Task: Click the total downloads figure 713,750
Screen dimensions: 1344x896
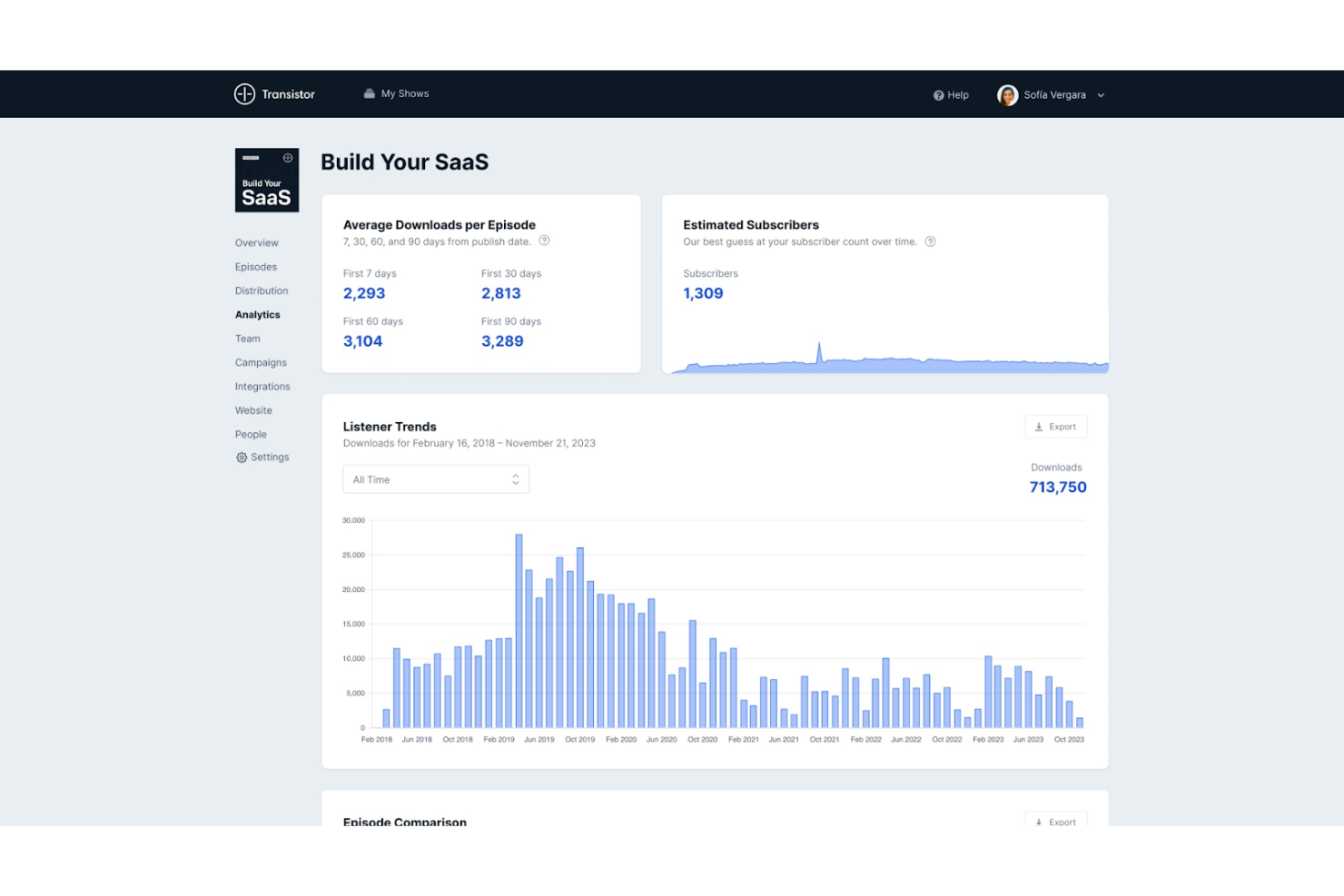Action: click(x=1058, y=487)
